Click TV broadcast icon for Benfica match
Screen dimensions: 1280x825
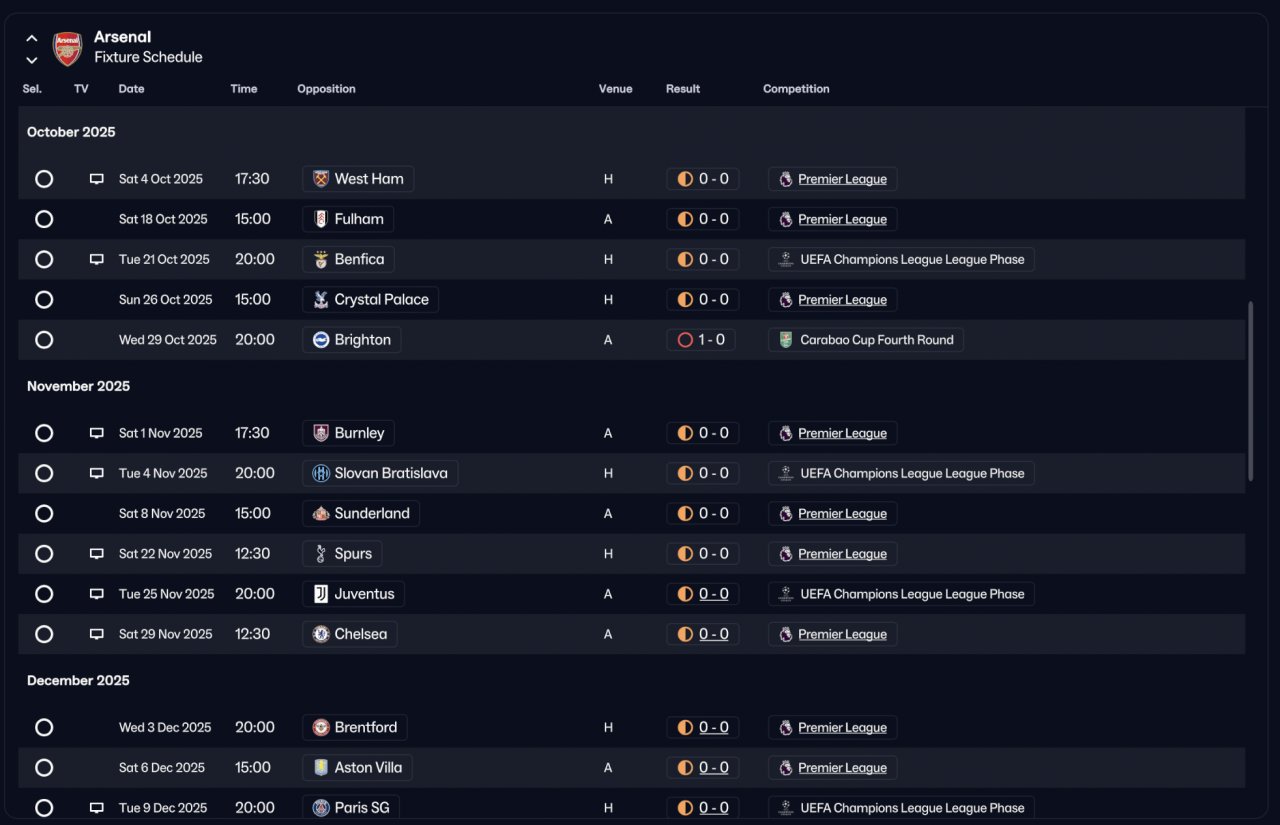click(97, 259)
